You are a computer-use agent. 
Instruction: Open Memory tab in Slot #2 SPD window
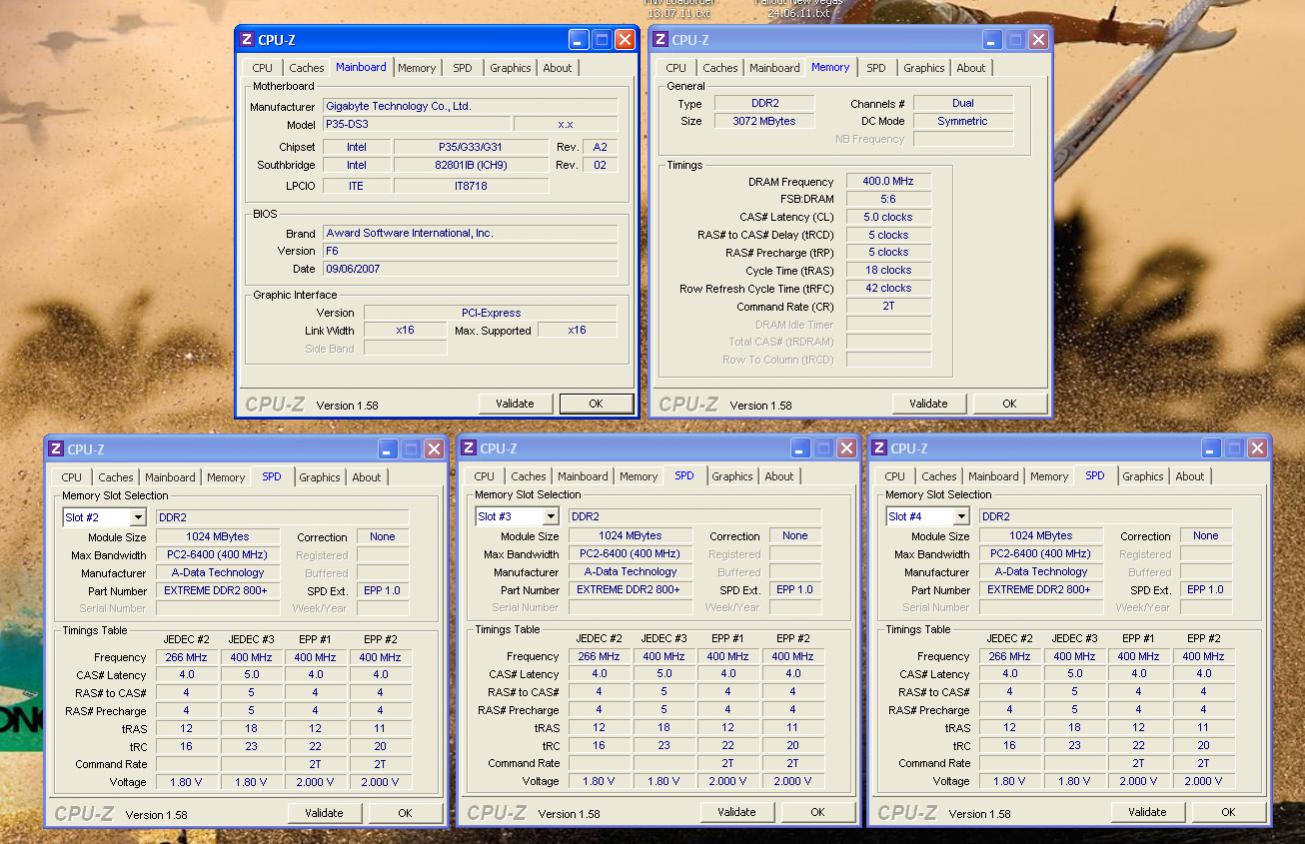[226, 478]
